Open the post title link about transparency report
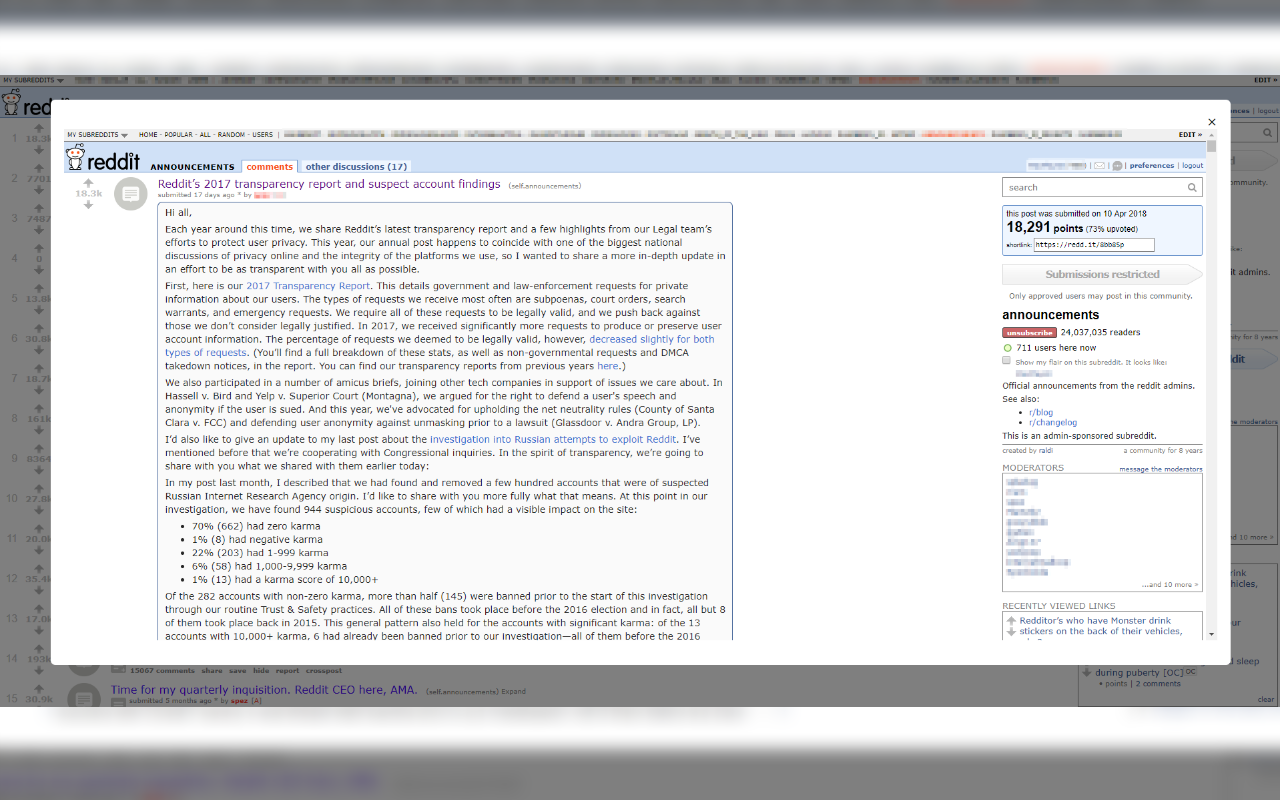 [329, 184]
